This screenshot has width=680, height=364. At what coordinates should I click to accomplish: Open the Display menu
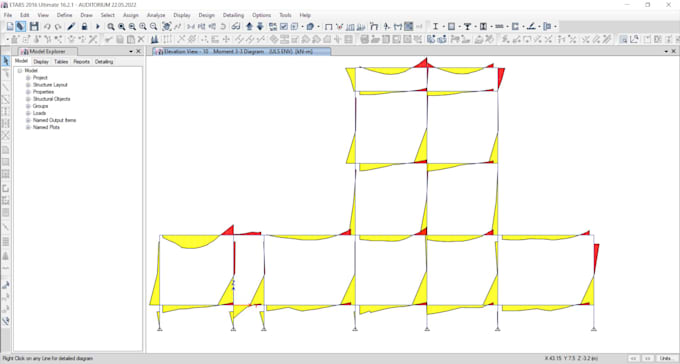[x=182, y=15]
